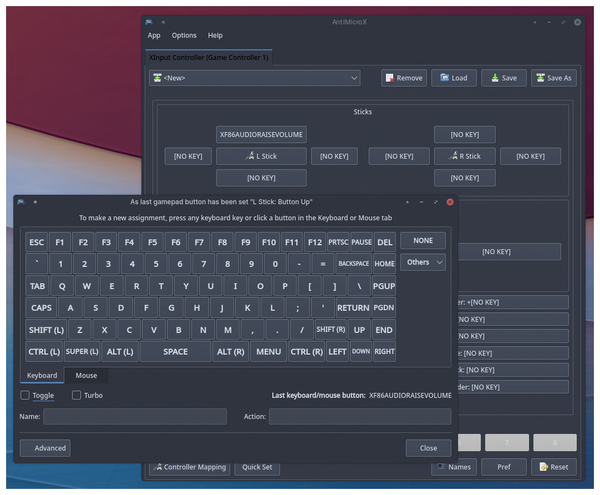This screenshot has height=495, width=600.
Task: Click the assignment dialog's pin icon
Action: [x=35, y=202]
